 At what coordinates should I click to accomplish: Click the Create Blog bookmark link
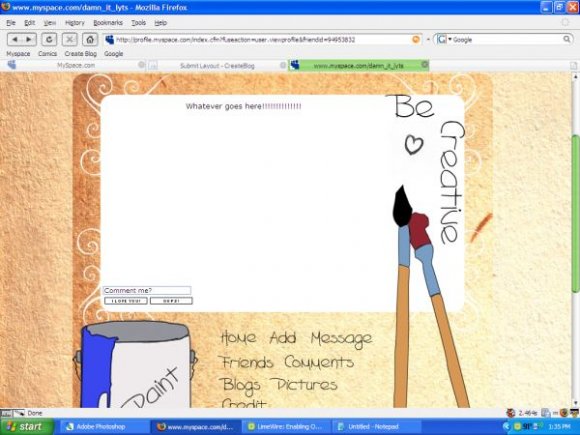pyautogui.click(x=81, y=54)
